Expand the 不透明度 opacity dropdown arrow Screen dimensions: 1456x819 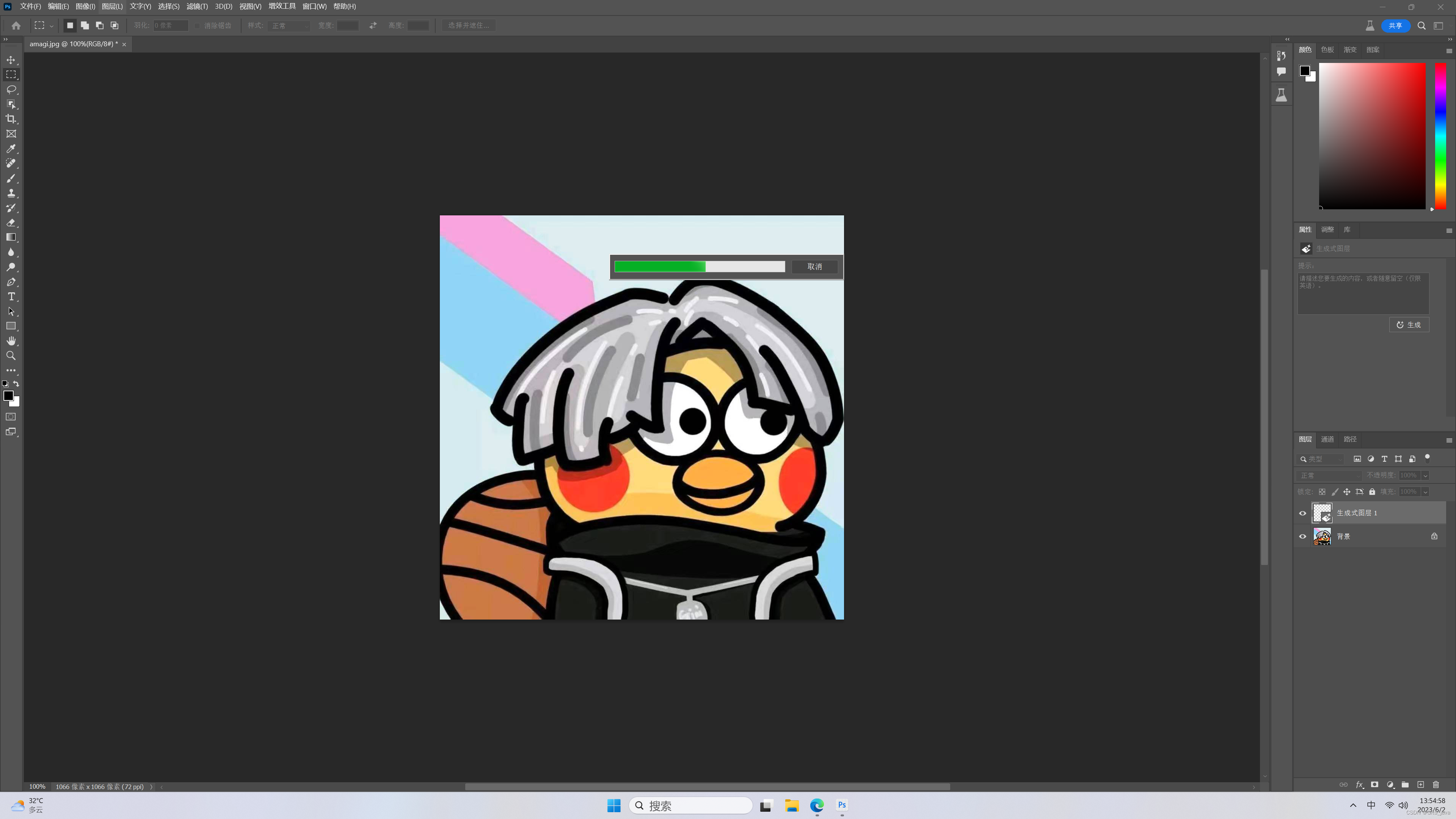point(1425,475)
